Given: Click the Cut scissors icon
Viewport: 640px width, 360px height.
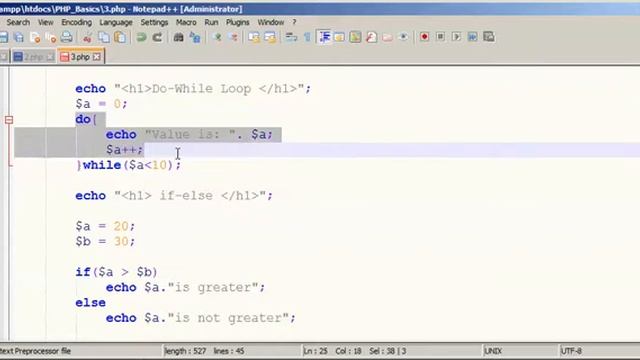Looking at the screenshot, I should (87, 38).
